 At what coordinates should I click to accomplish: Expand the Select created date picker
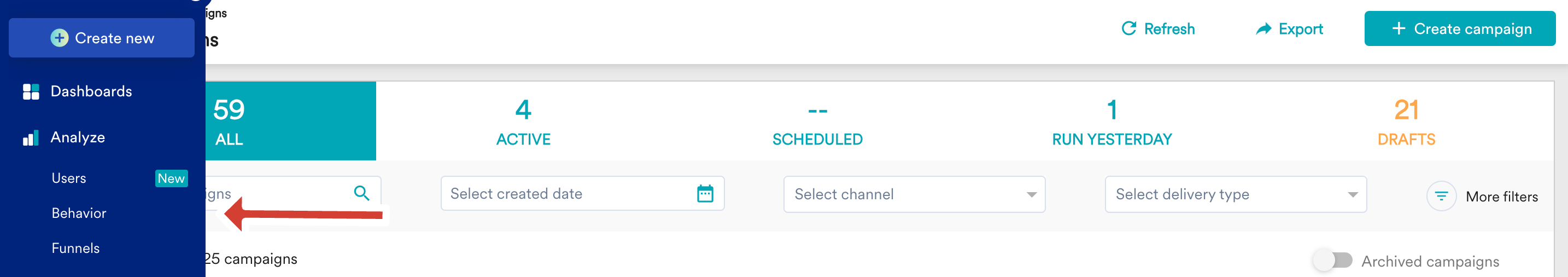[582, 193]
